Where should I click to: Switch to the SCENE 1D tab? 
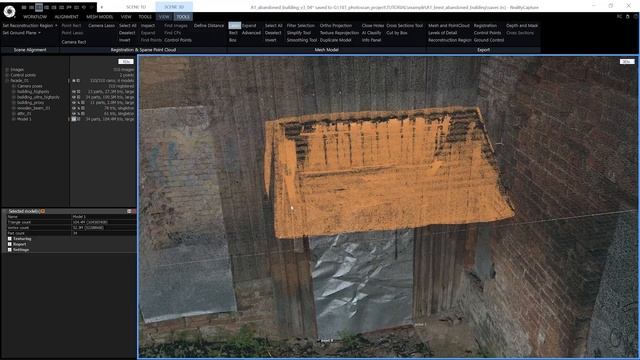coord(136,7)
